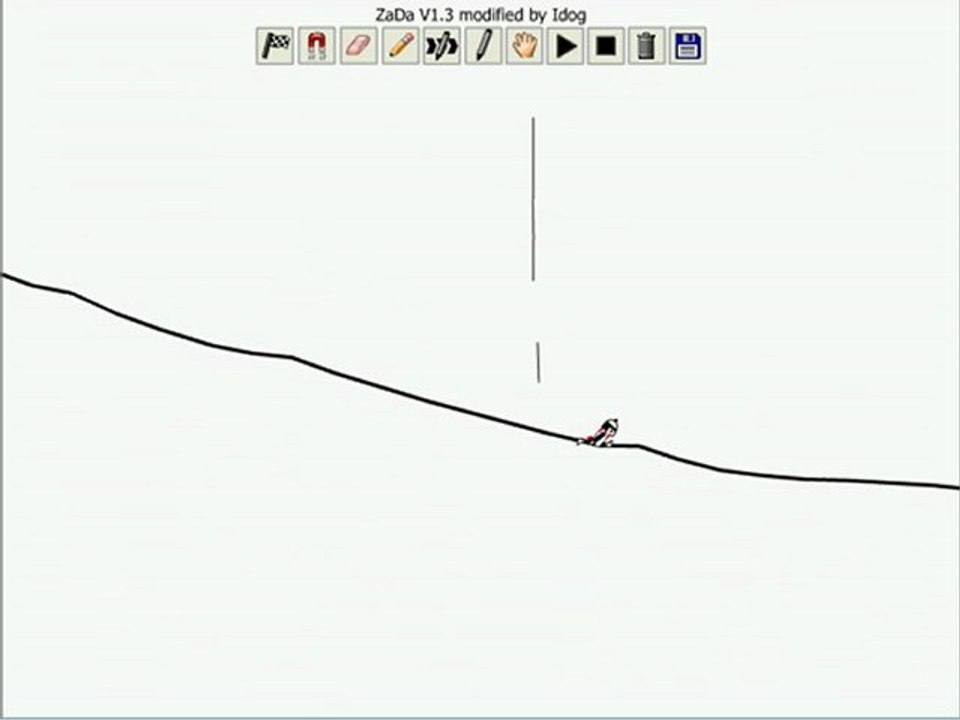Click the long vertical line above the track
This screenshot has height=720, width=960.
(x=533, y=199)
